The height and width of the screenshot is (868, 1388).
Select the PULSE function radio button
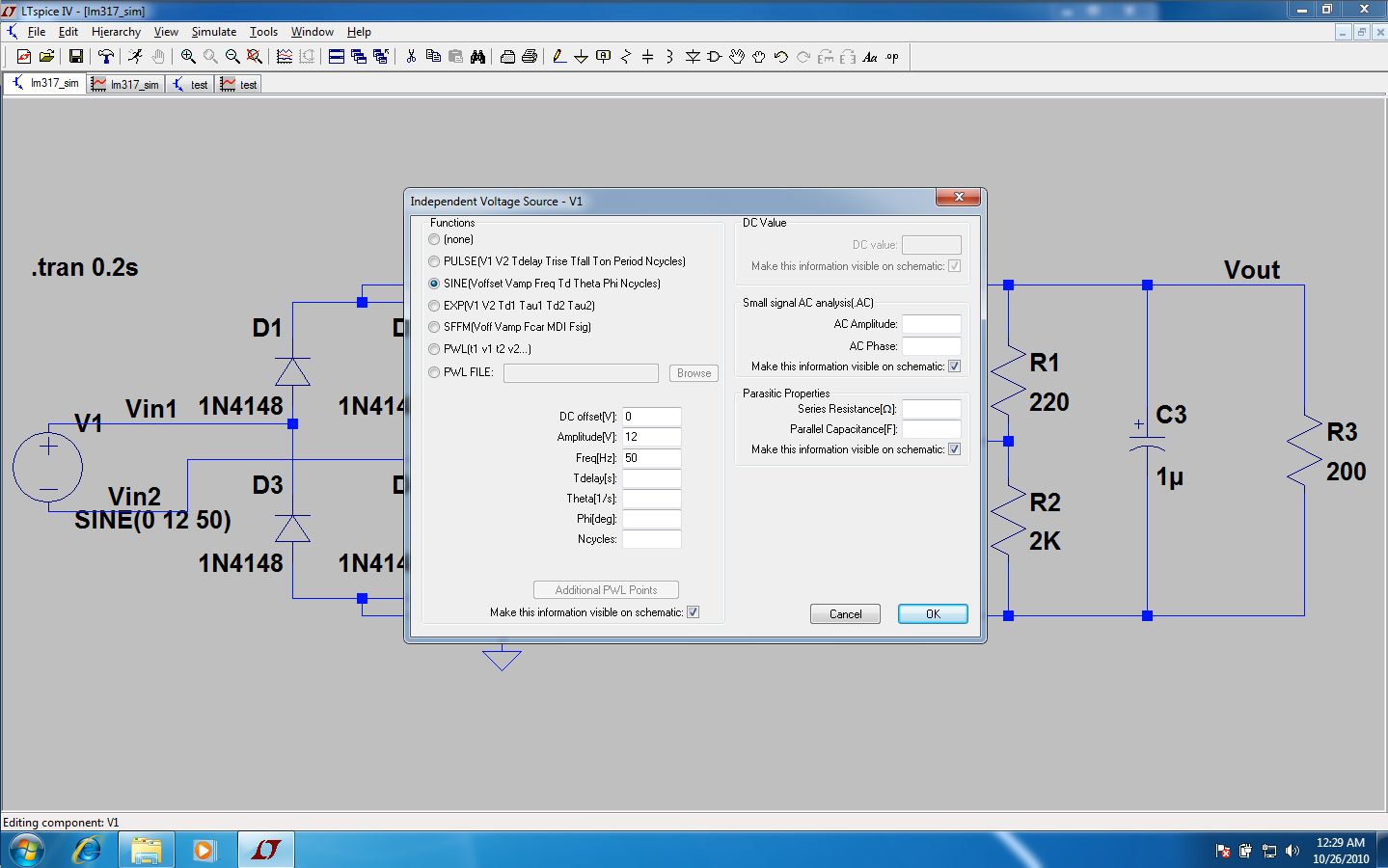point(434,261)
